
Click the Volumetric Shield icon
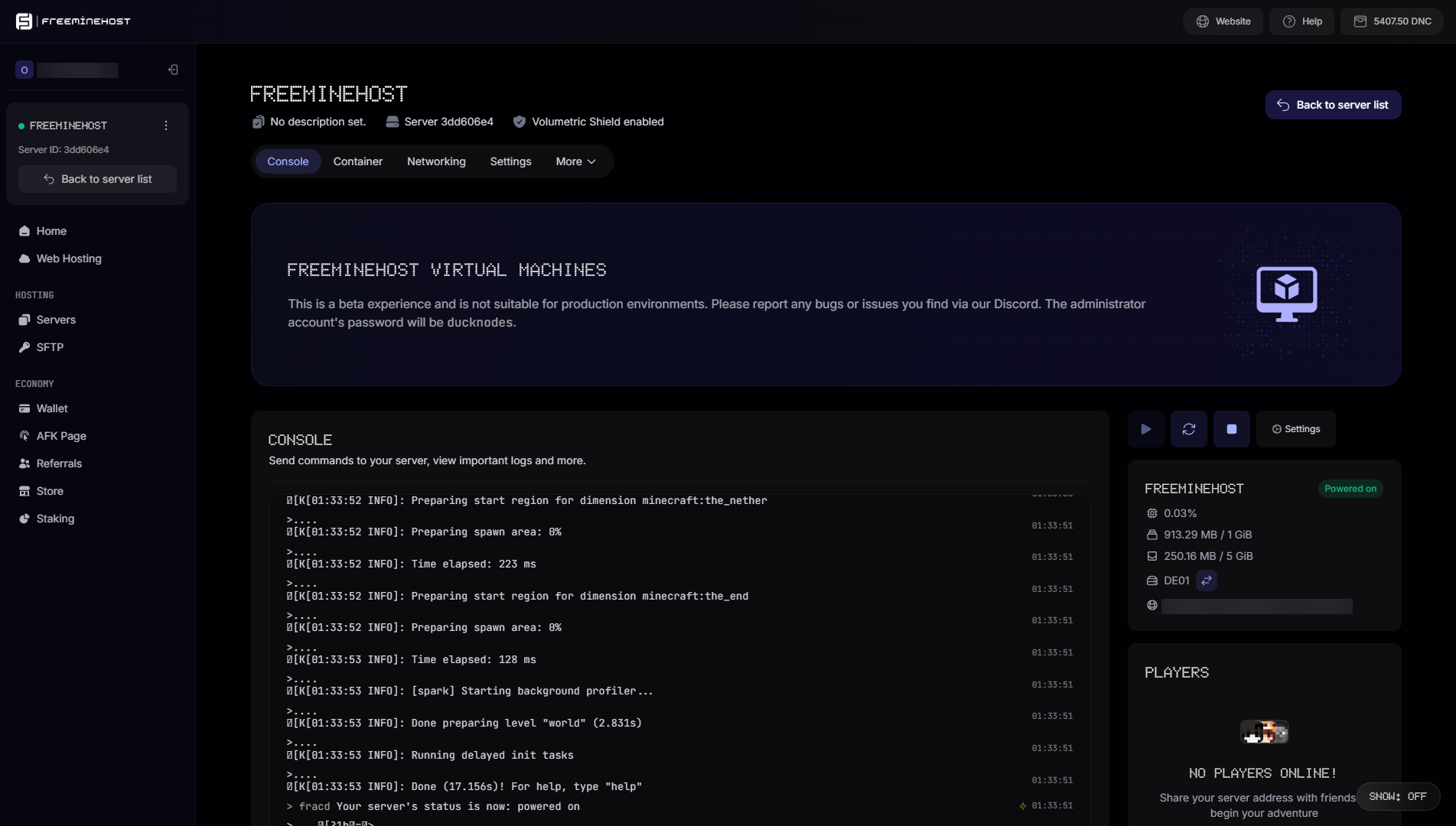click(519, 122)
